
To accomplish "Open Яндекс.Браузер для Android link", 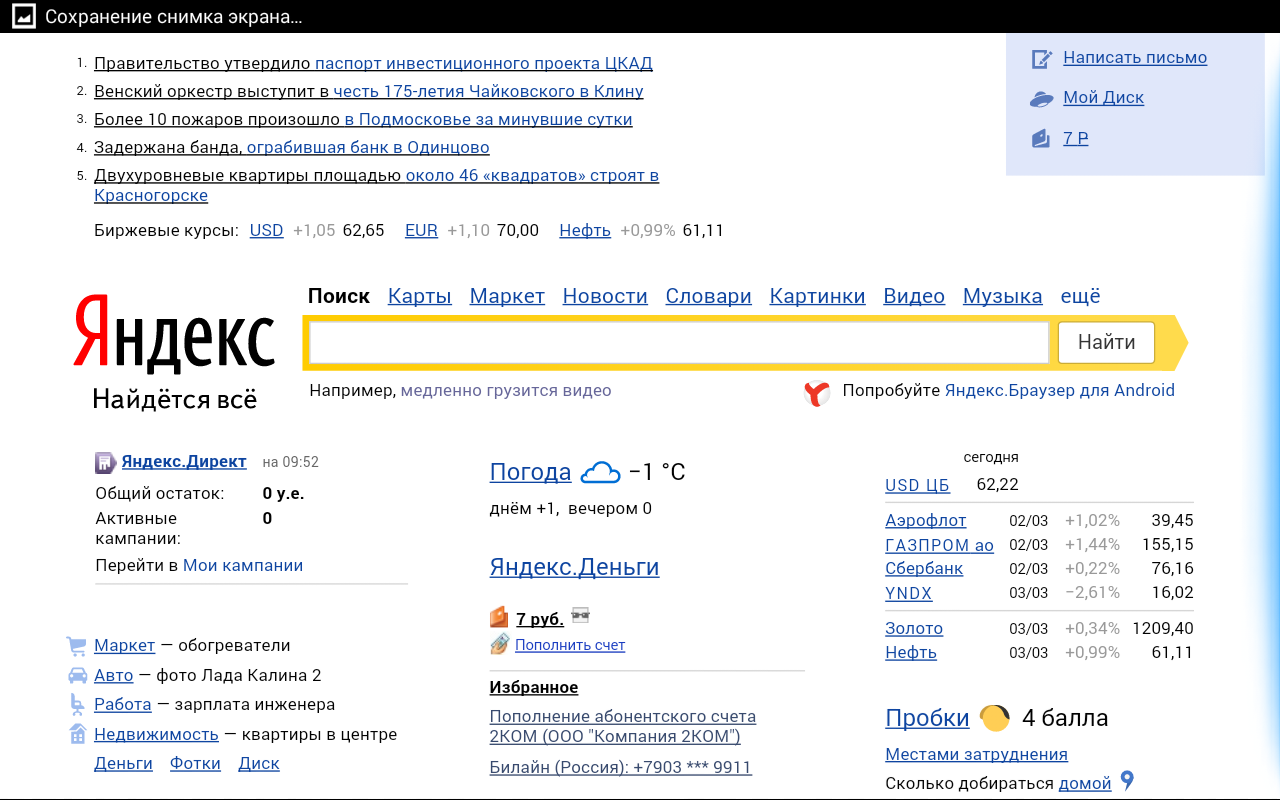I will pyautogui.click(x=1060, y=390).
